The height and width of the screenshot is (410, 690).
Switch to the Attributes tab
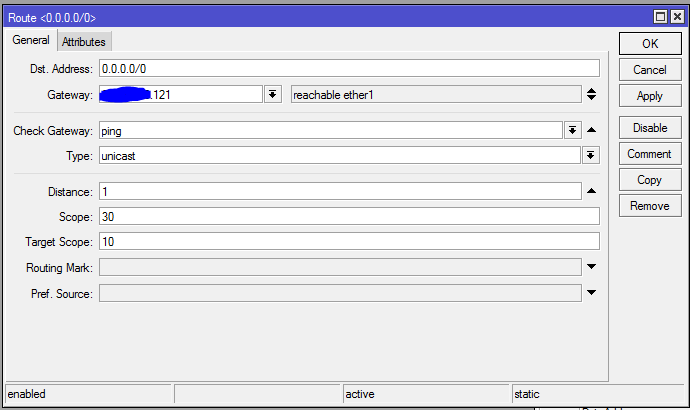84,42
